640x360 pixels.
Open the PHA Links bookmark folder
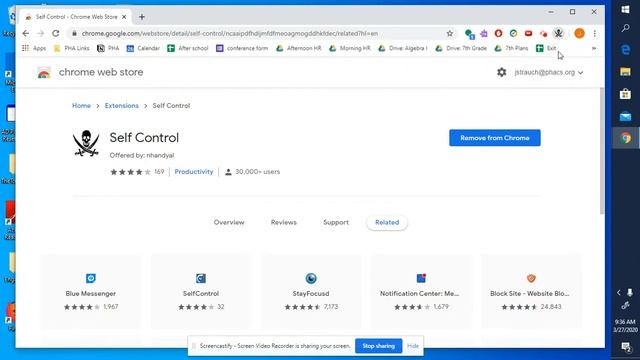tap(71, 48)
